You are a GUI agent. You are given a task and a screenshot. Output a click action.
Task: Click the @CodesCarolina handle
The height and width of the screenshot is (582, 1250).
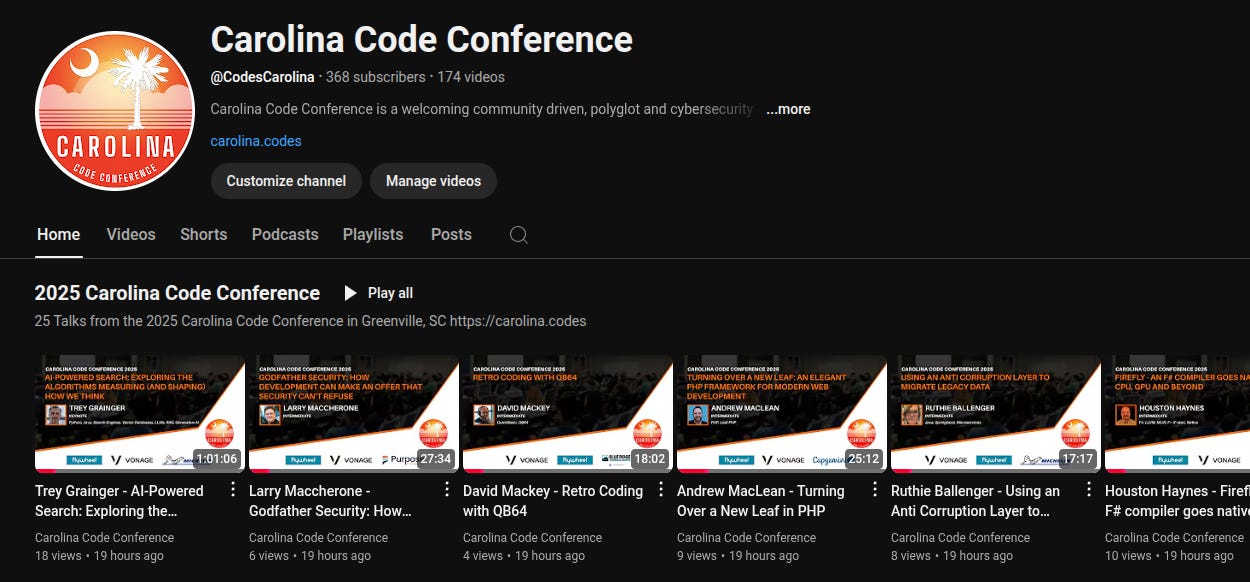point(262,77)
